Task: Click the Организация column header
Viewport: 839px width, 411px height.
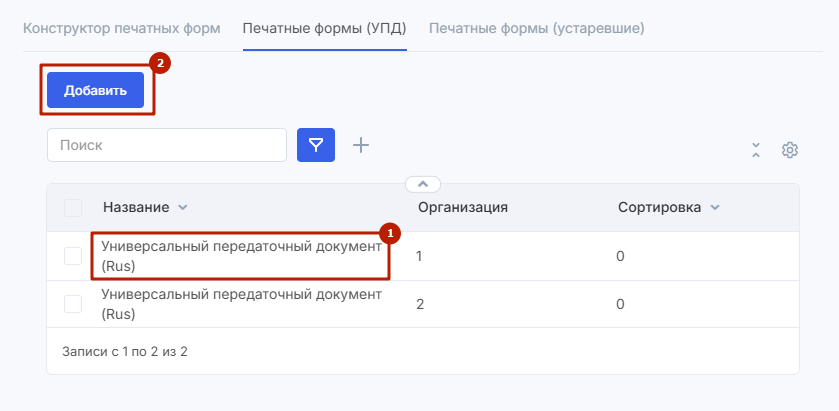Action: [x=462, y=208]
